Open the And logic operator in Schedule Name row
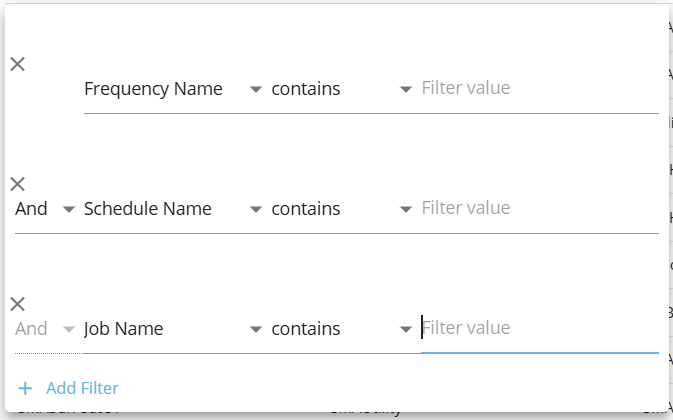673x420 pixels. [44, 209]
